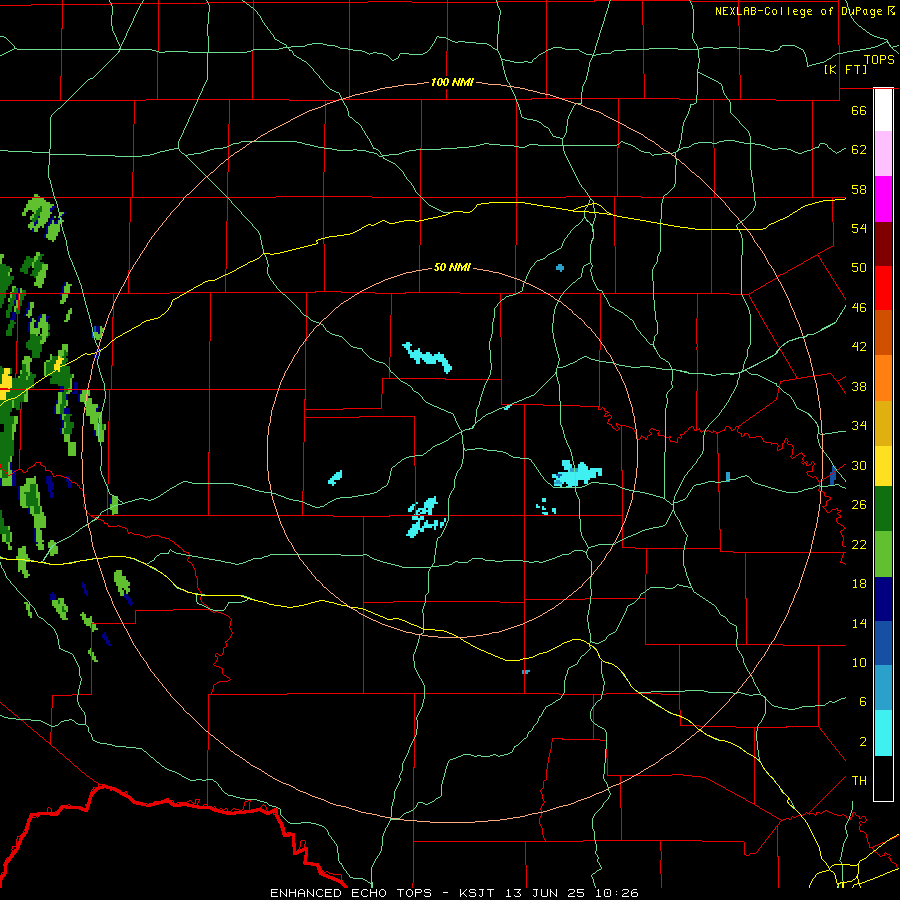The image size is (900, 900).
Task: Pick the cyan legend swatch
Action: coord(883,733)
